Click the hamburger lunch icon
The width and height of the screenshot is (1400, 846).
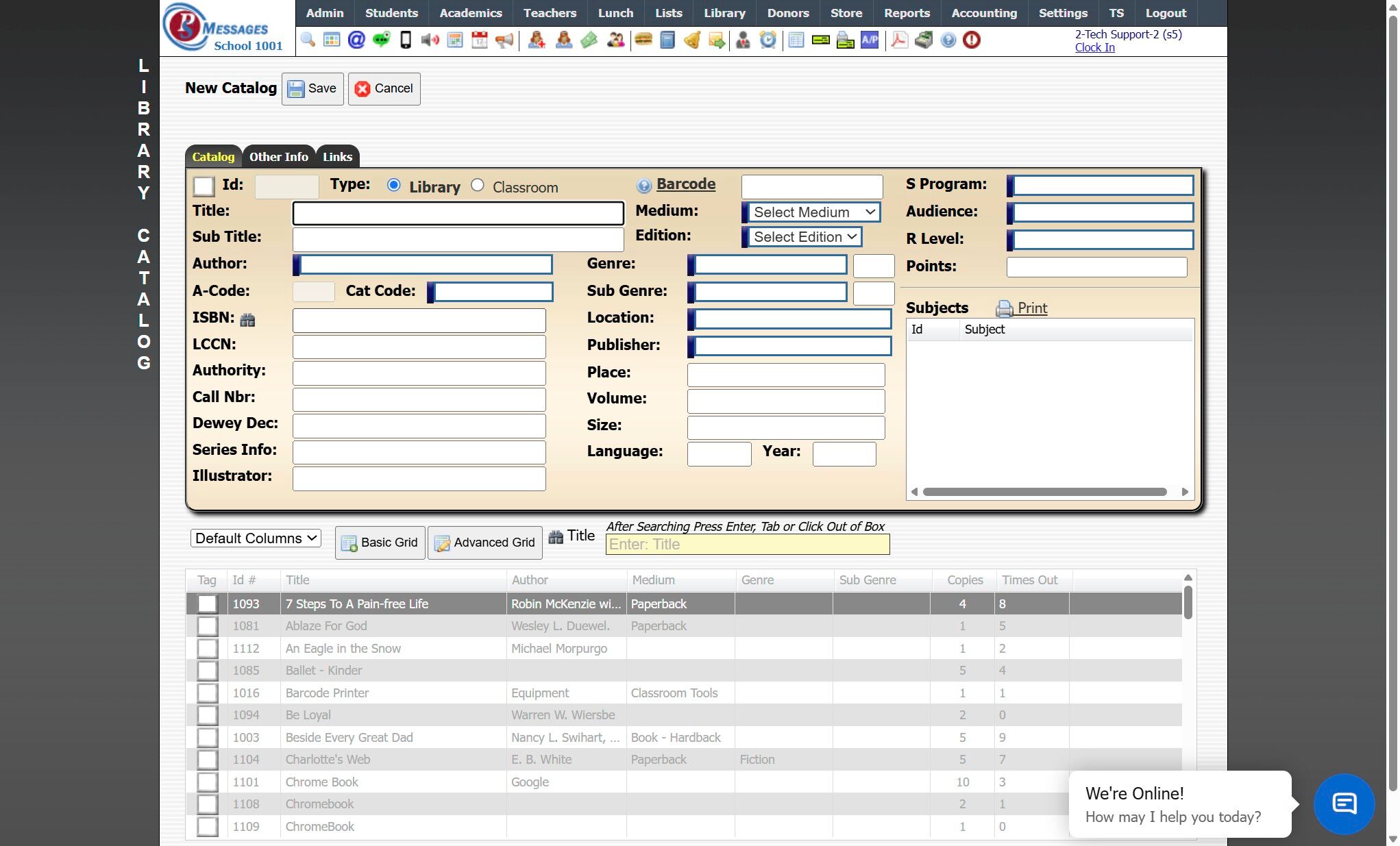point(643,40)
